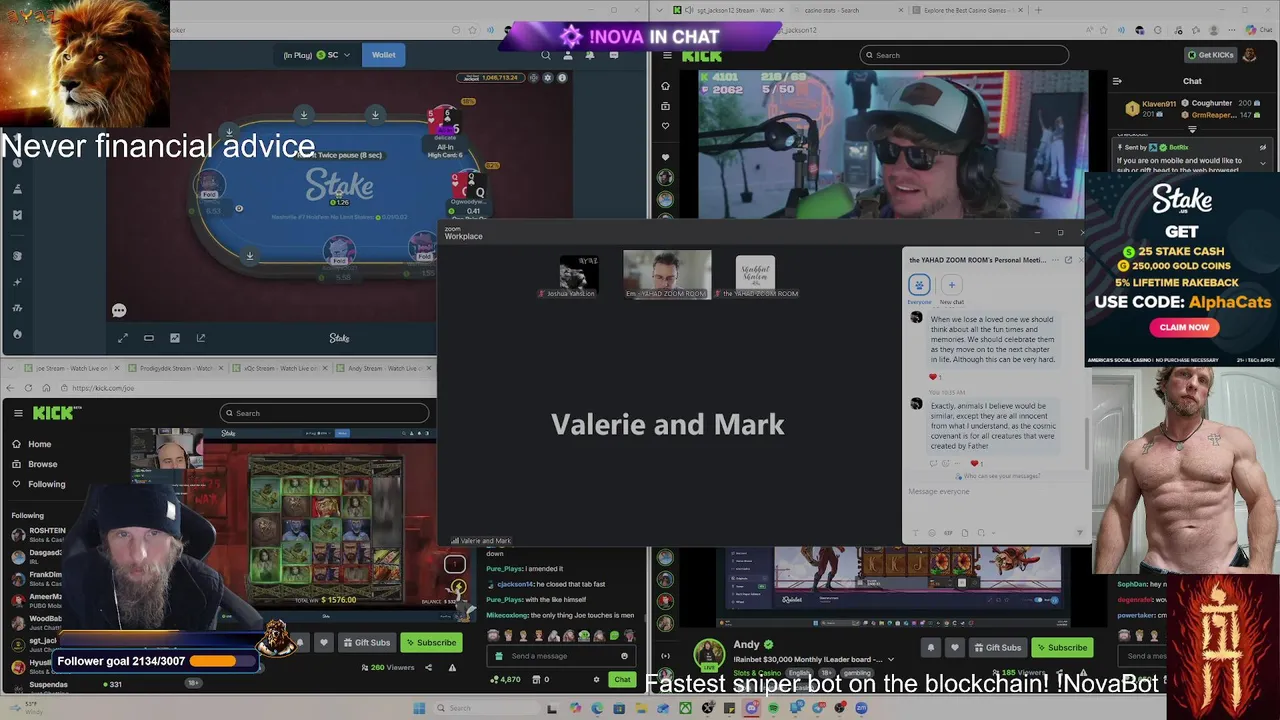Screen dimensions: 1280x720
Task: Hide pinned BotRix message in Kick chat
Action: click(1263, 147)
